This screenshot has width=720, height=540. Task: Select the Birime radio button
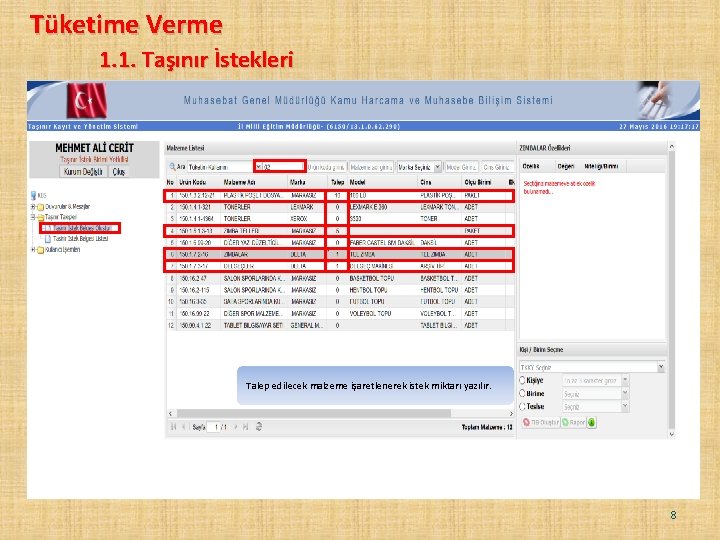522,394
